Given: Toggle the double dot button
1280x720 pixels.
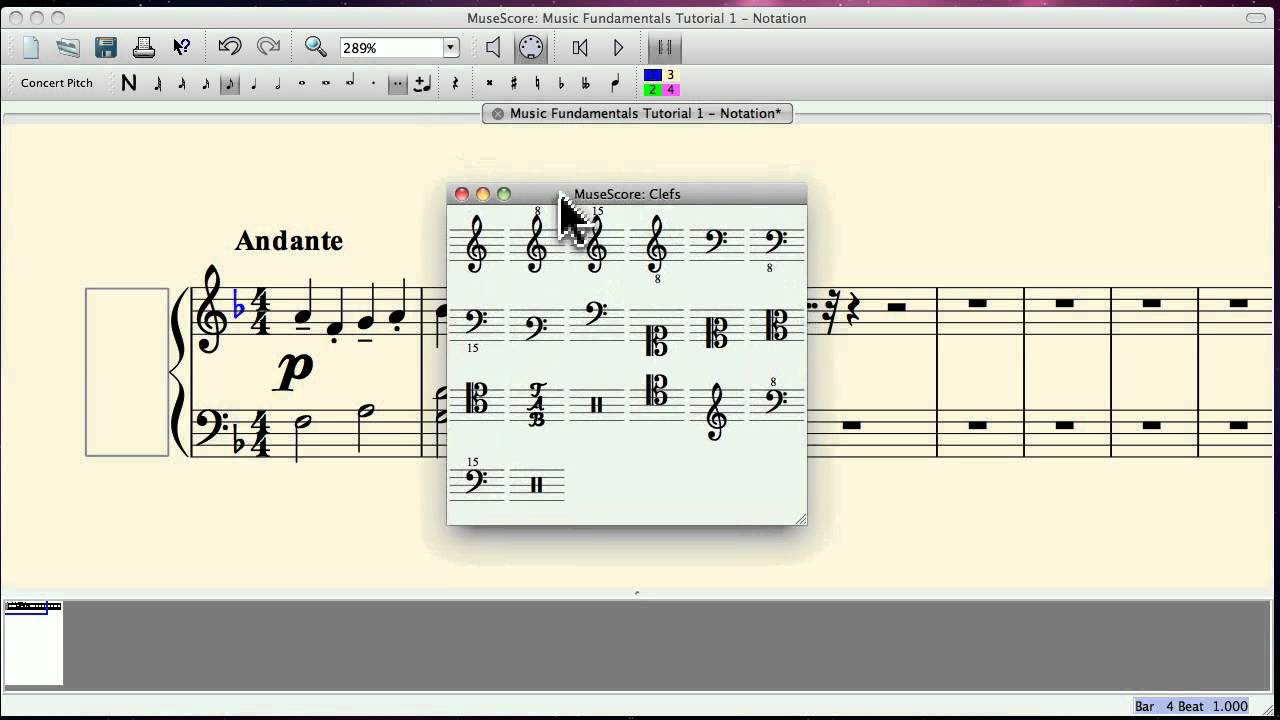Looking at the screenshot, I should pos(398,84).
